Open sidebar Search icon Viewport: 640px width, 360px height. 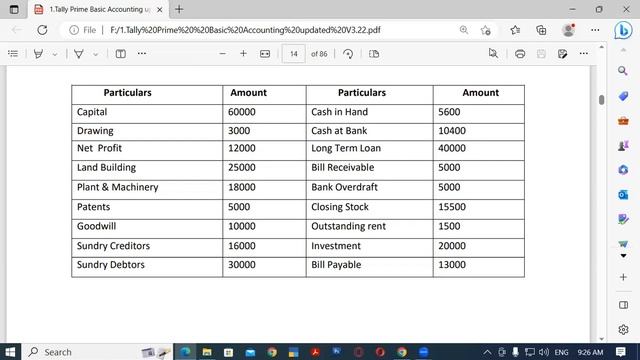click(623, 71)
